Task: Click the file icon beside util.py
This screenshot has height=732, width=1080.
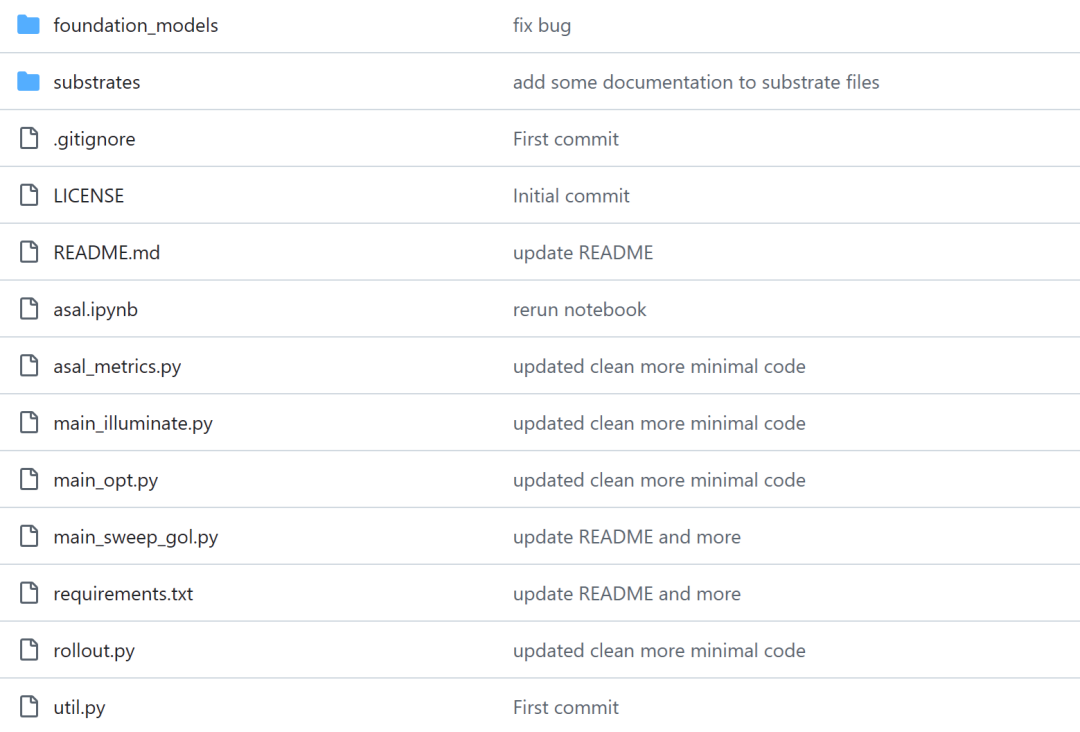Action: 29,707
